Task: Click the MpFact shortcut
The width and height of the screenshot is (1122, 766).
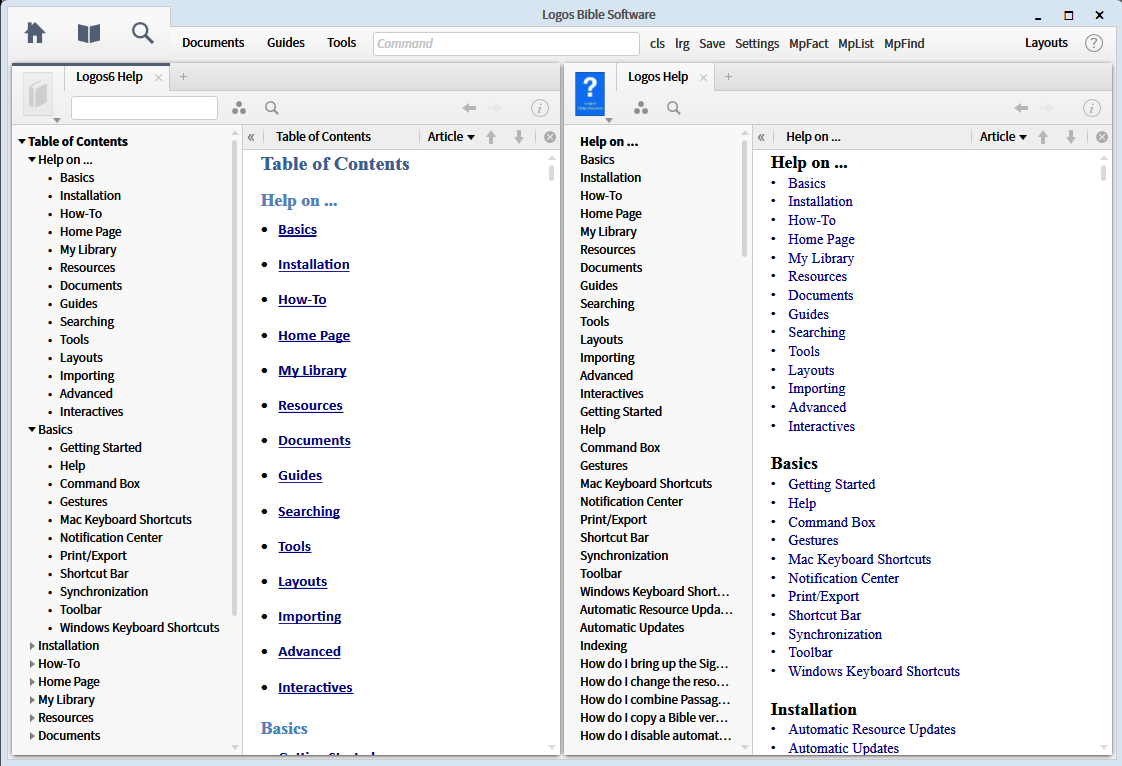Action: tap(809, 44)
